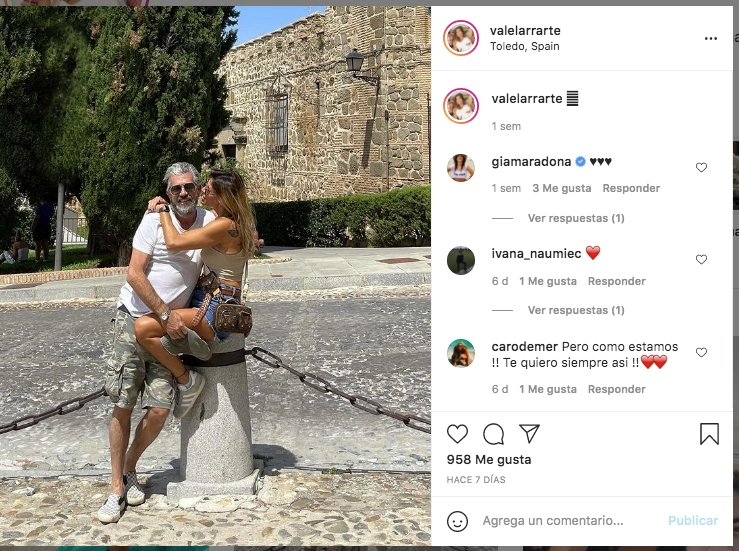Save the post with the bookmark icon
The height and width of the screenshot is (551, 739).
coord(709,434)
